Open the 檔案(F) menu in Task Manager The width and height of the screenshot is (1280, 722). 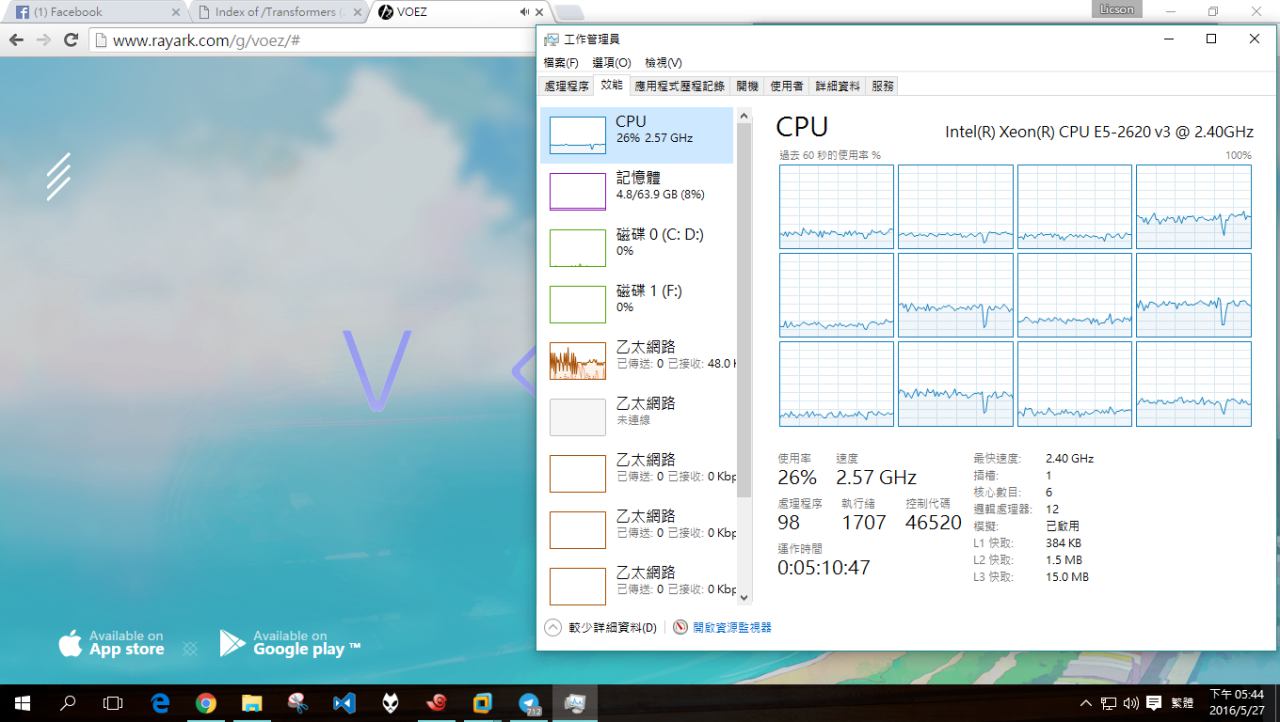pos(561,63)
